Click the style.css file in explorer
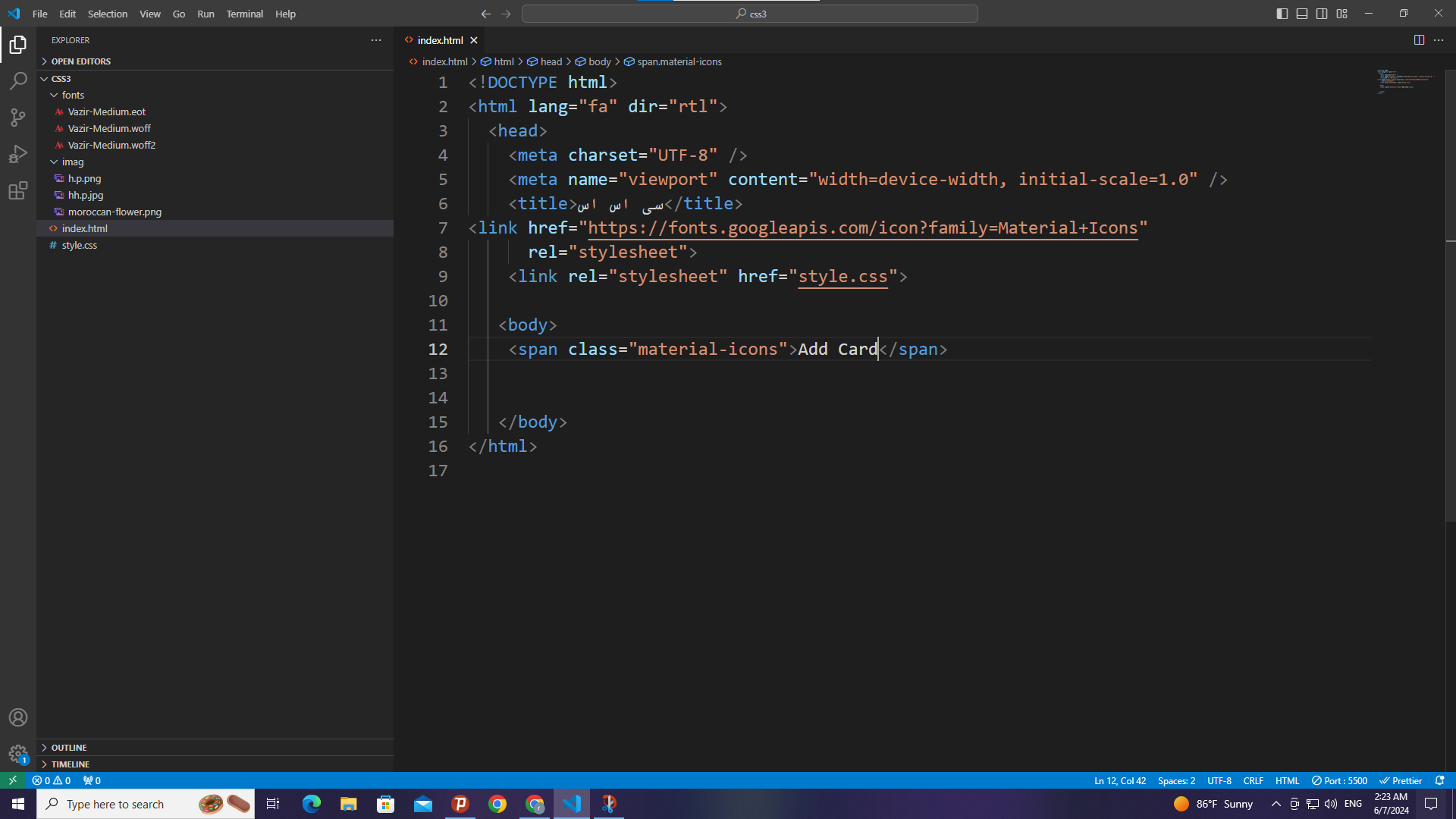Image resolution: width=1456 pixels, height=819 pixels. click(x=79, y=245)
